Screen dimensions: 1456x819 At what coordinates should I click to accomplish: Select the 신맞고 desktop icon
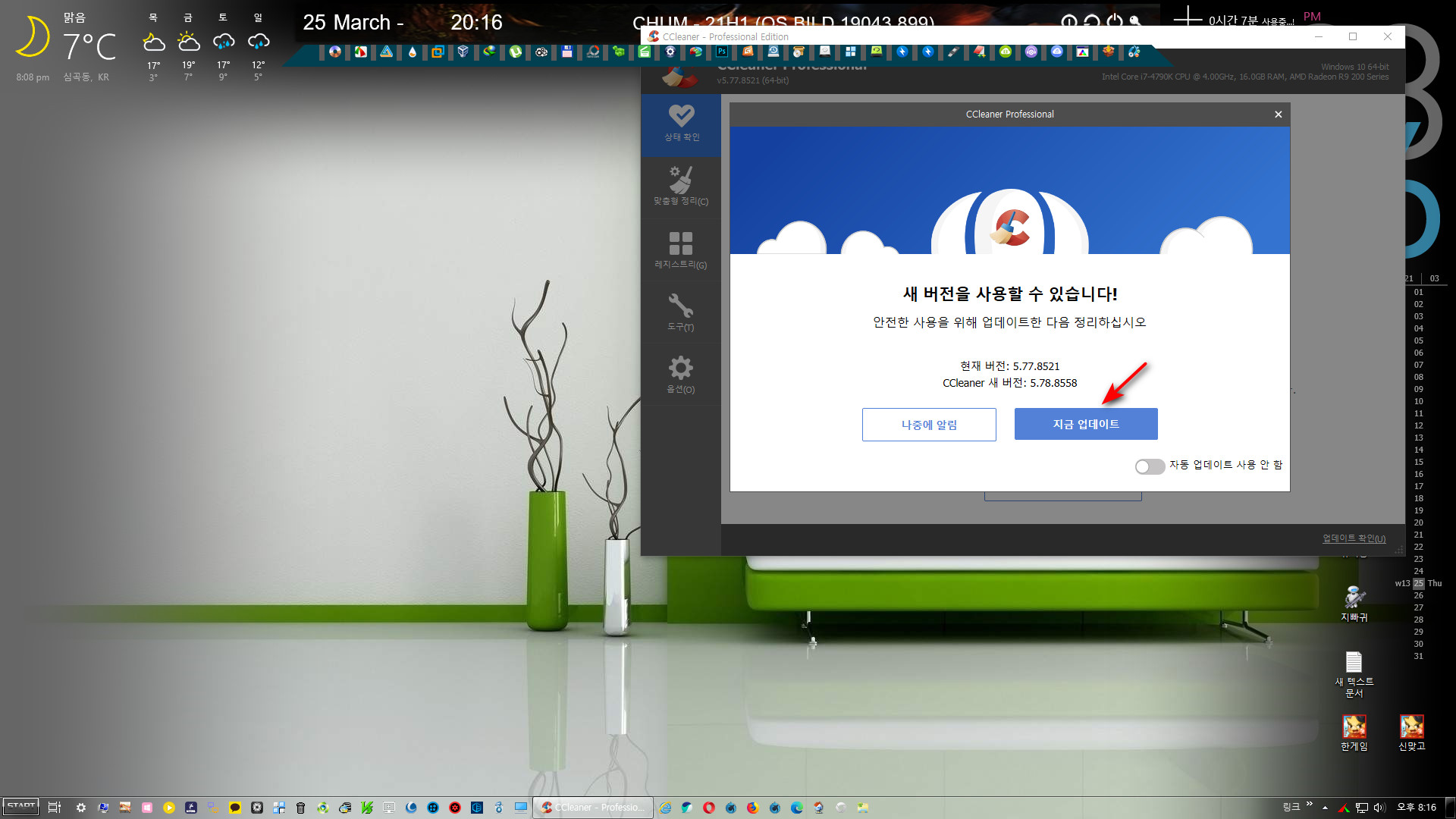coord(1412,733)
